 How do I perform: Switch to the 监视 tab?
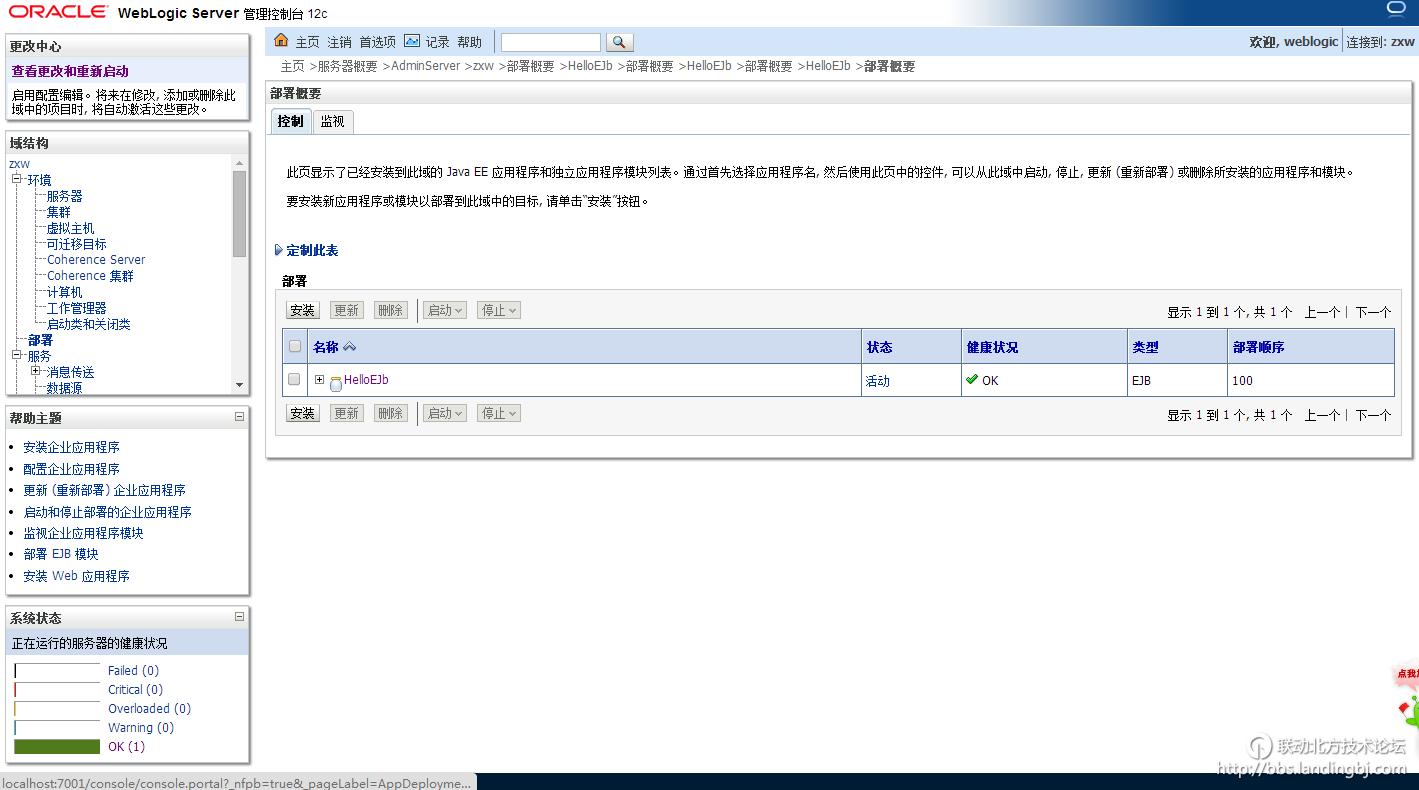point(333,121)
